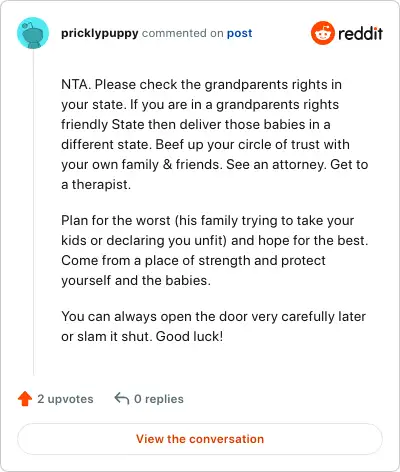The width and height of the screenshot is (400, 472).
Task: Click the "Good luck!" closing text
Action: pos(189,336)
